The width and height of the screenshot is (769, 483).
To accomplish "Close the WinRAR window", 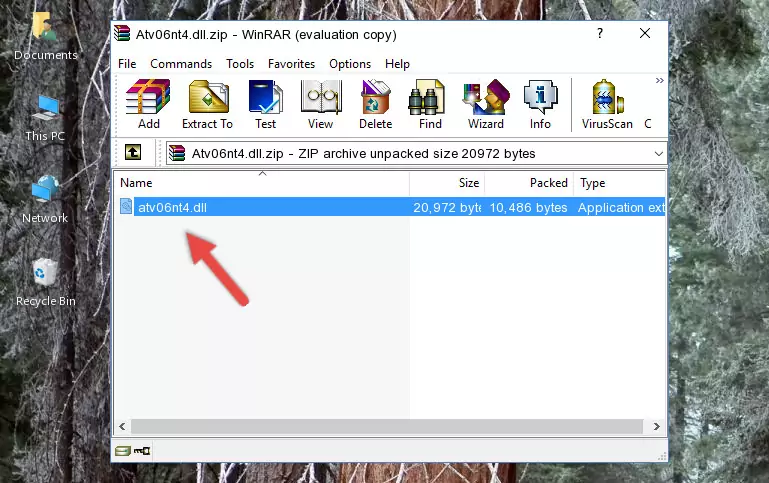I will click(x=645, y=33).
